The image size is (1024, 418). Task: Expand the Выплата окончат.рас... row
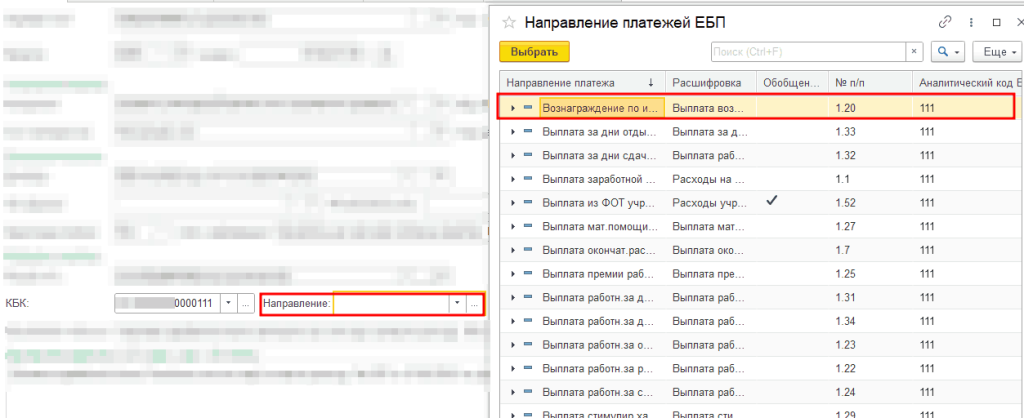click(x=513, y=249)
